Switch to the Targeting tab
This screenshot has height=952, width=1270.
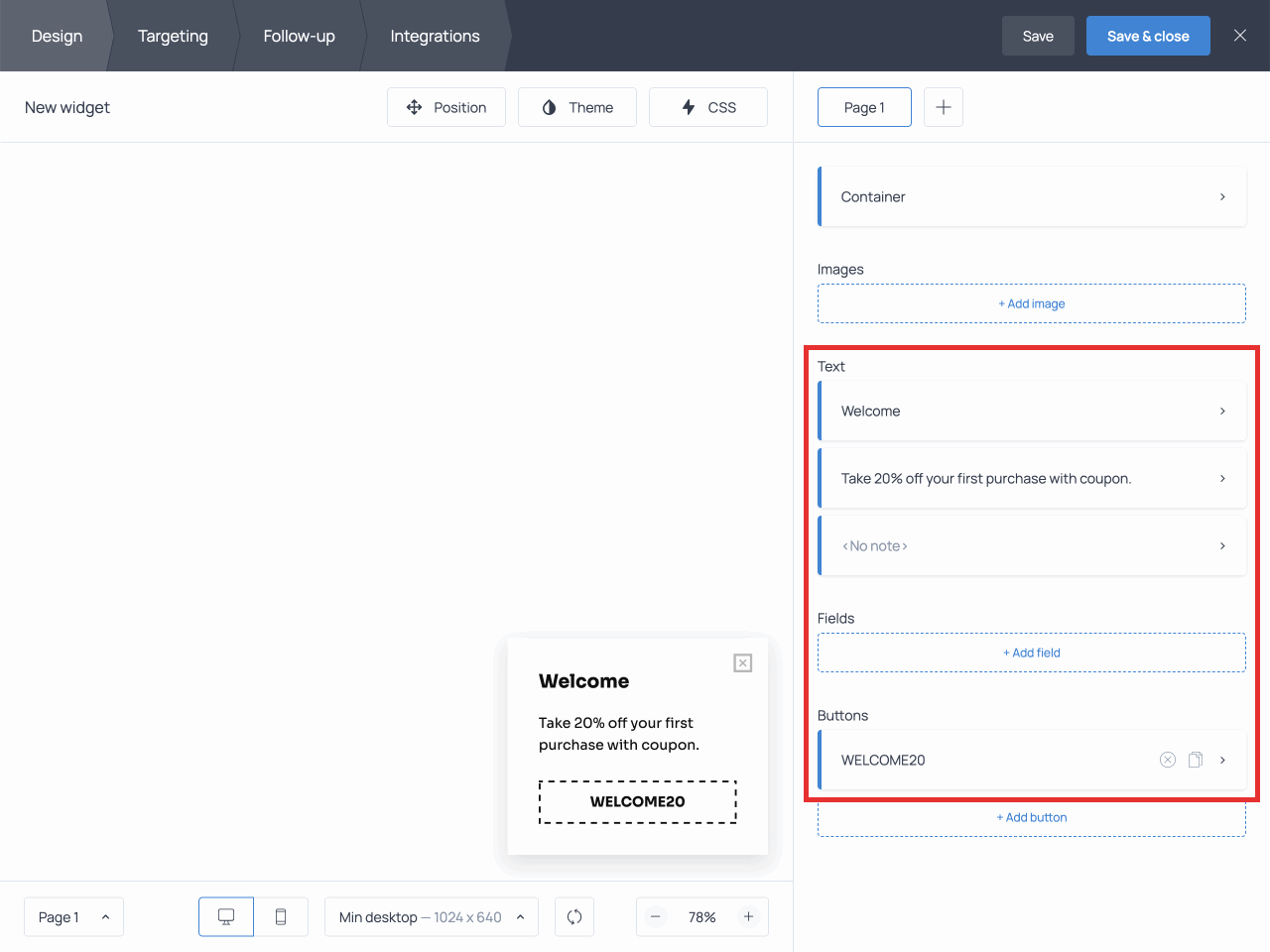173,36
